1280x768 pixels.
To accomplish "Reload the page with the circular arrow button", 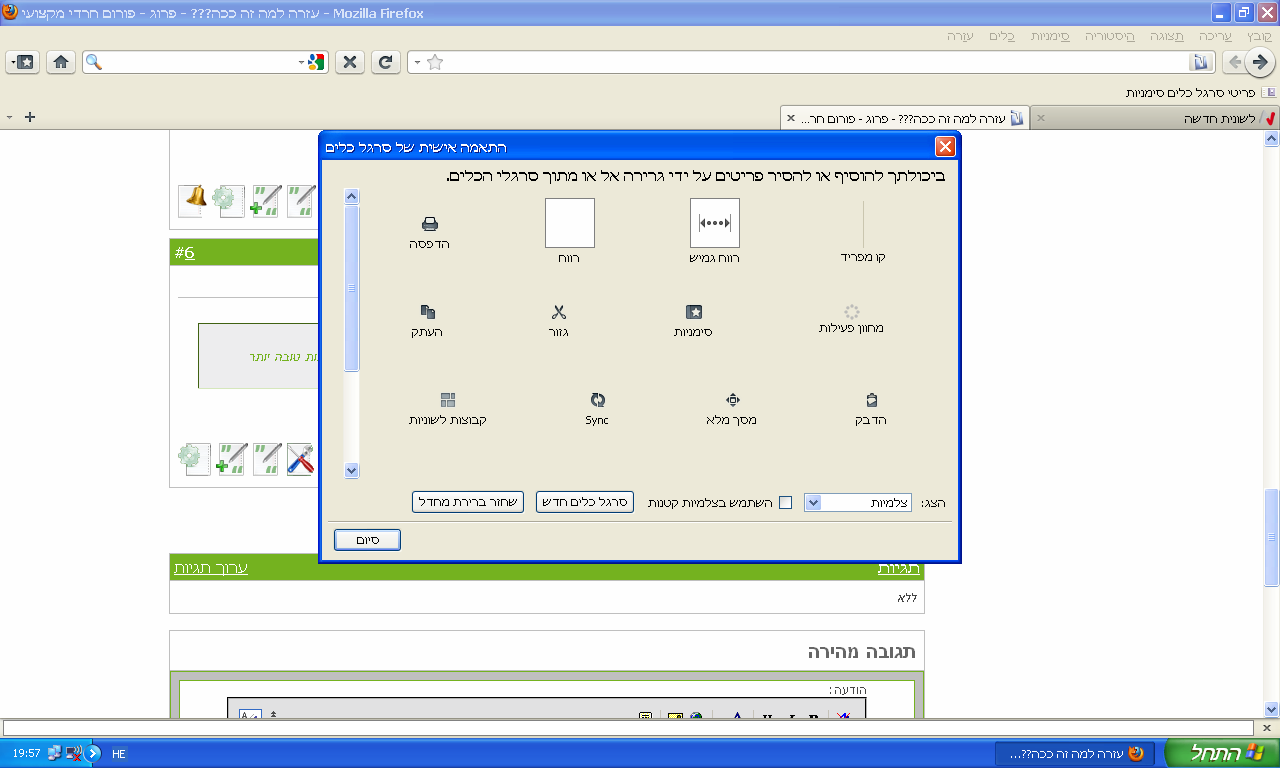I will tap(386, 62).
